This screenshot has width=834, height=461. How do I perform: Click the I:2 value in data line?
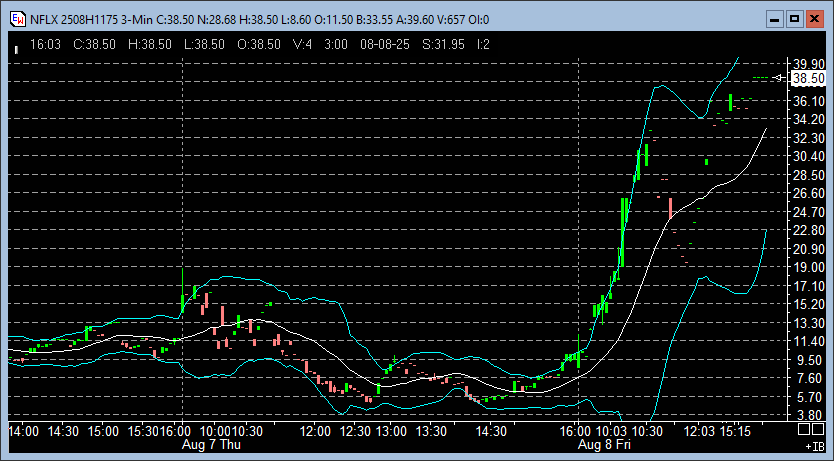tap(483, 45)
